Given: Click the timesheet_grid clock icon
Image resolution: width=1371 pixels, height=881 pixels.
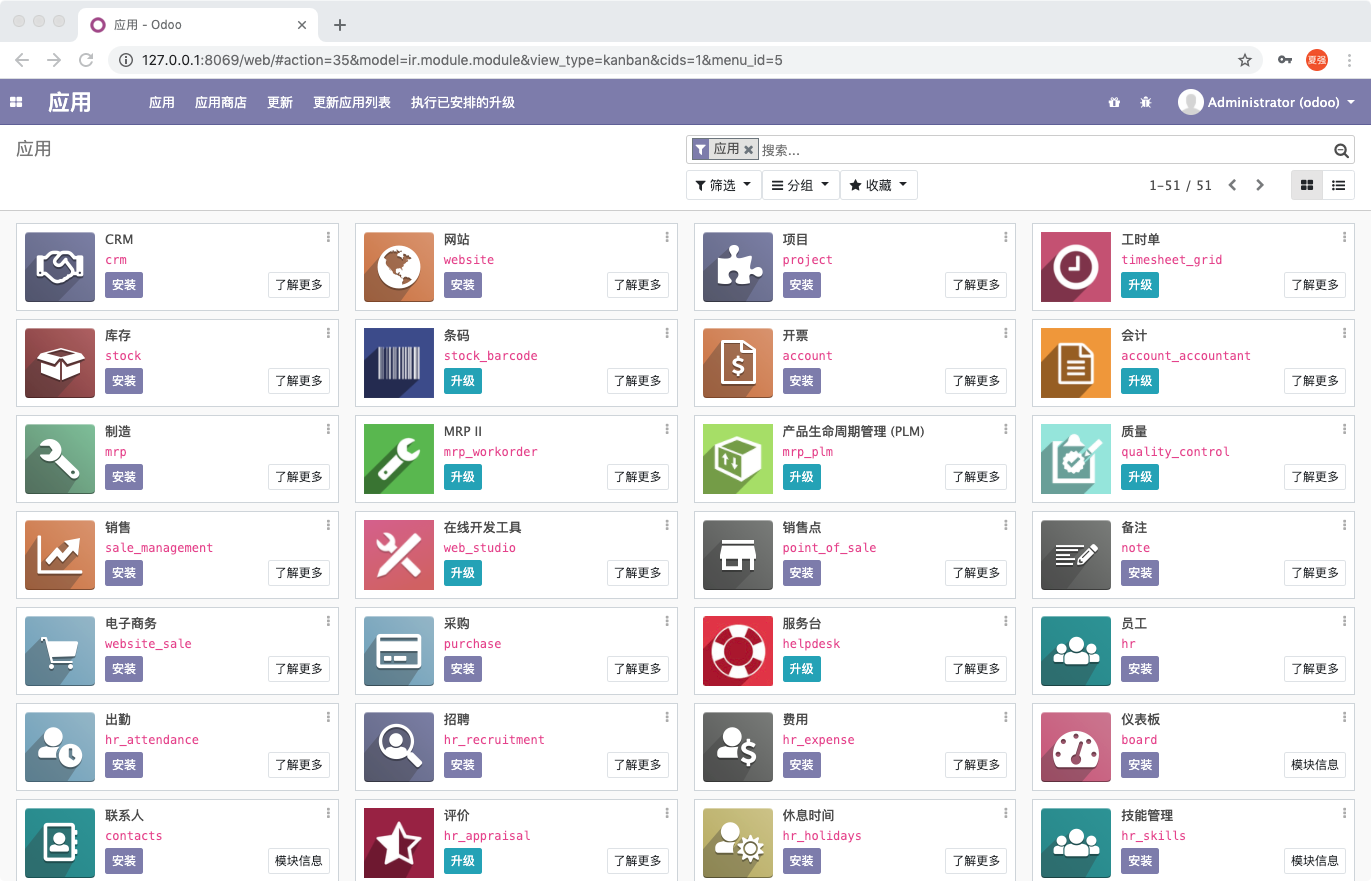Looking at the screenshot, I should pos(1076,267).
